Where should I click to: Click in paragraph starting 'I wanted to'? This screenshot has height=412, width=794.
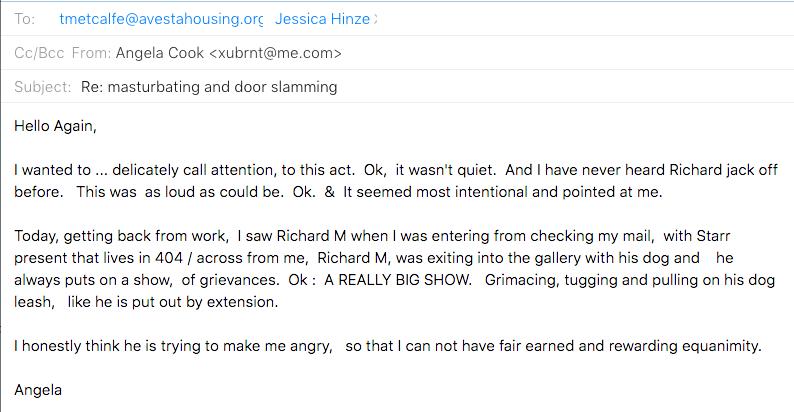point(395,181)
